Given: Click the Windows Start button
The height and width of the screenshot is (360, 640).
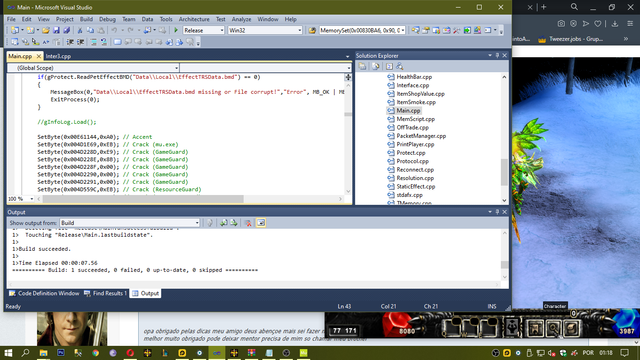Looking at the screenshot, I should coord(8,353).
